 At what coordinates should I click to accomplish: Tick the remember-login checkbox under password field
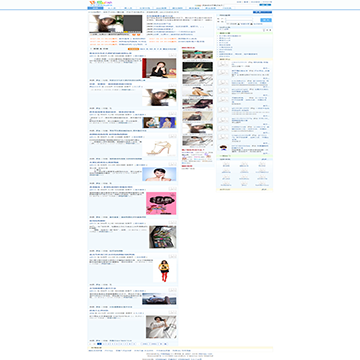point(227,24)
